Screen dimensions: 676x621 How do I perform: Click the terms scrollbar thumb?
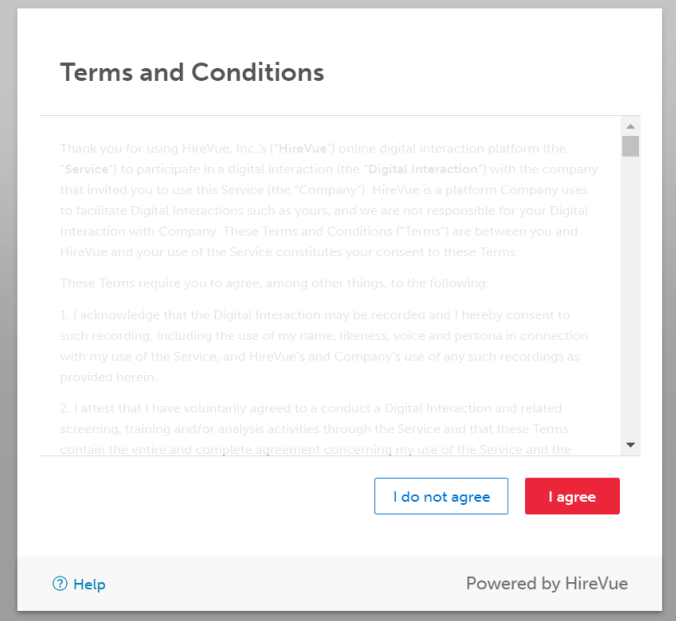[630, 146]
